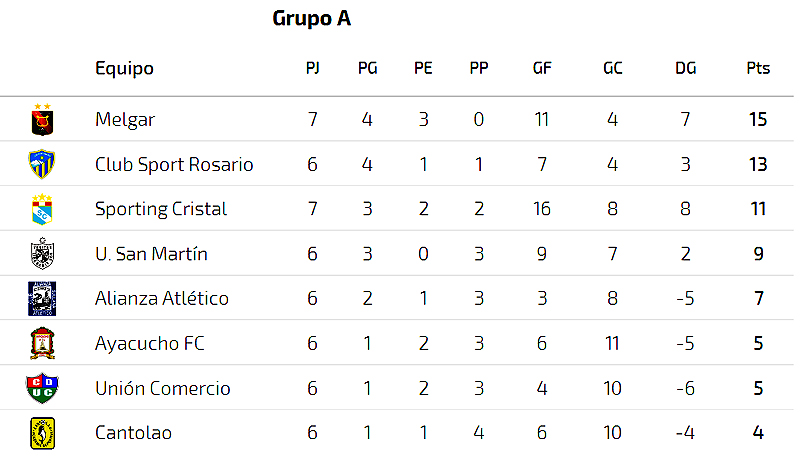This screenshot has width=800, height=462.
Task: Click the DG column header
Action: coord(686,68)
